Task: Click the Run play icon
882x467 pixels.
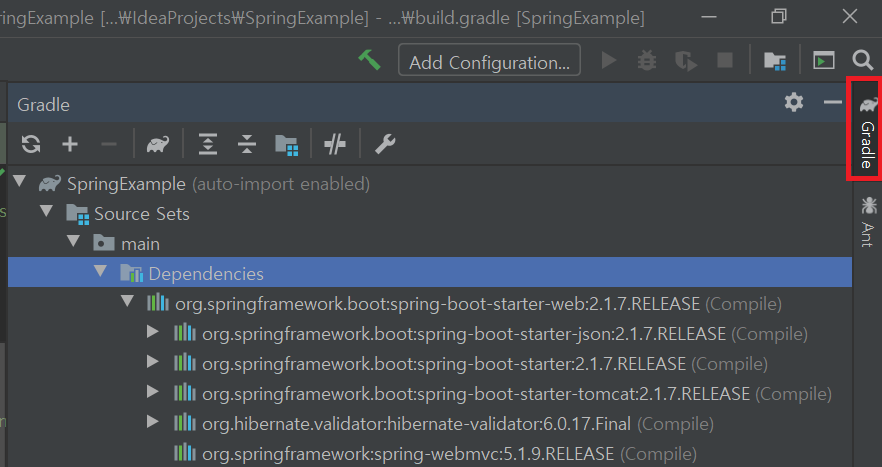Action: click(609, 60)
